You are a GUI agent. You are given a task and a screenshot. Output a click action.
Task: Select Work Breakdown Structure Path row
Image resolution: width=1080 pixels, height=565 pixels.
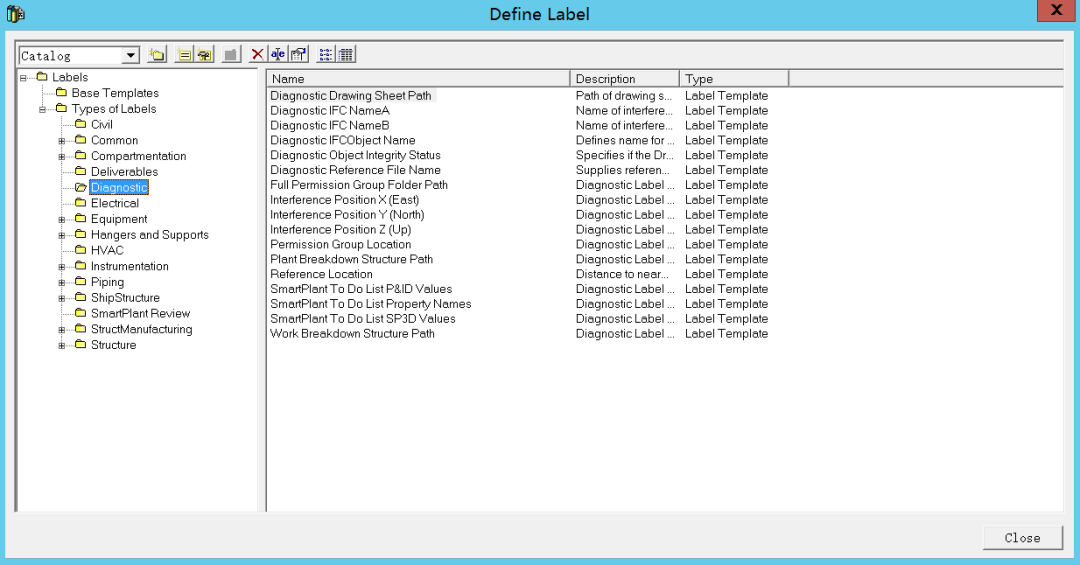coord(352,333)
